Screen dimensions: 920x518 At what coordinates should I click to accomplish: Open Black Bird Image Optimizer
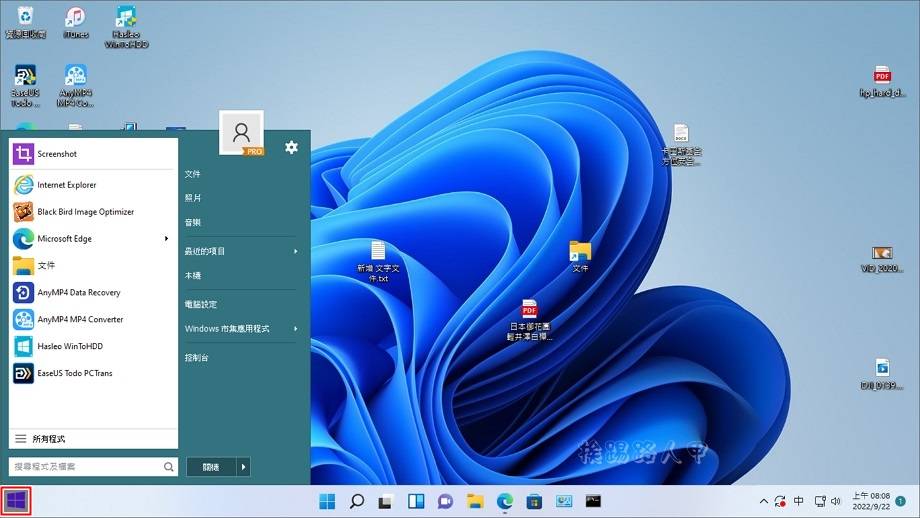click(x=85, y=212)
